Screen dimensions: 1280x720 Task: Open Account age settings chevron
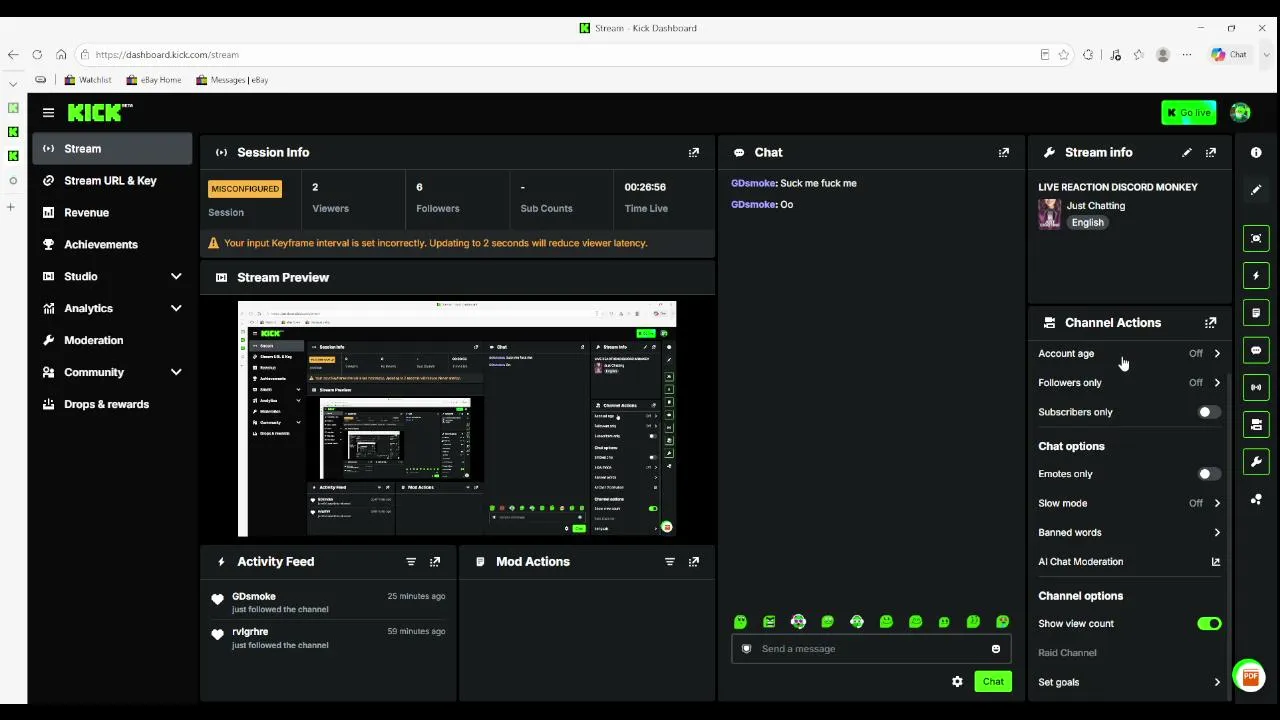click(1217, 354)
